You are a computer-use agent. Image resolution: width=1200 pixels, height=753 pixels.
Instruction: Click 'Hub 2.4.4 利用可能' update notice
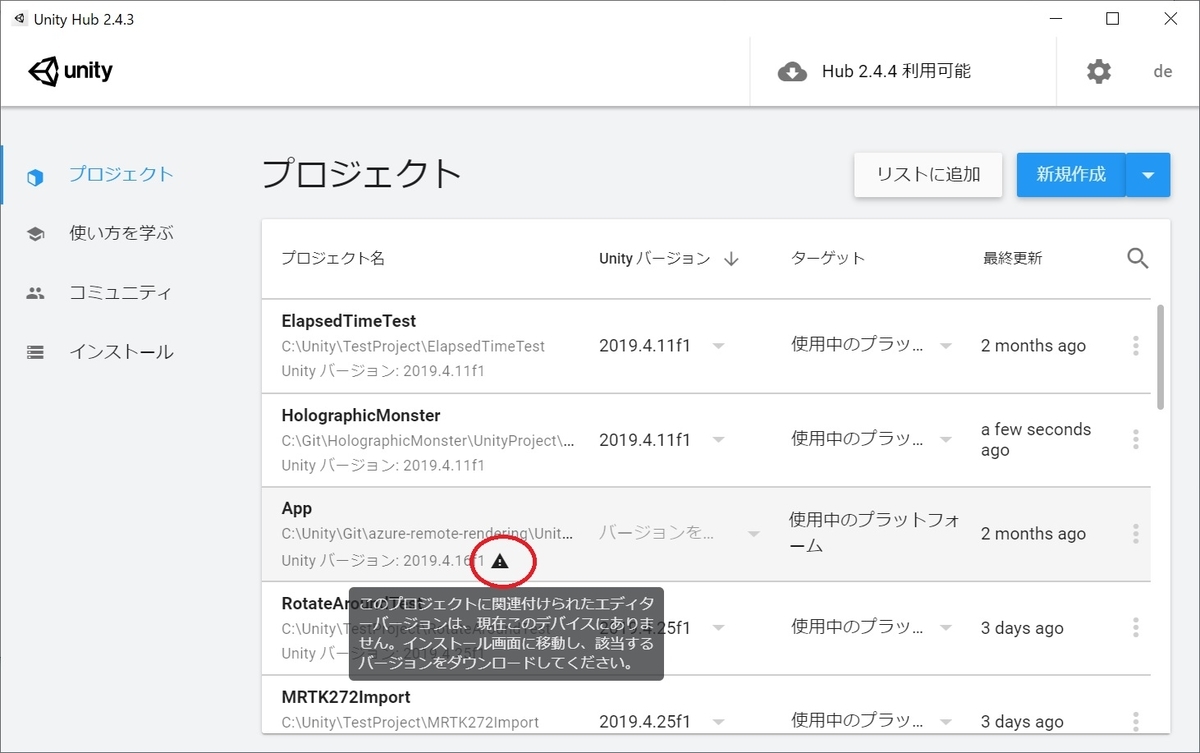[x=896, y=71]
